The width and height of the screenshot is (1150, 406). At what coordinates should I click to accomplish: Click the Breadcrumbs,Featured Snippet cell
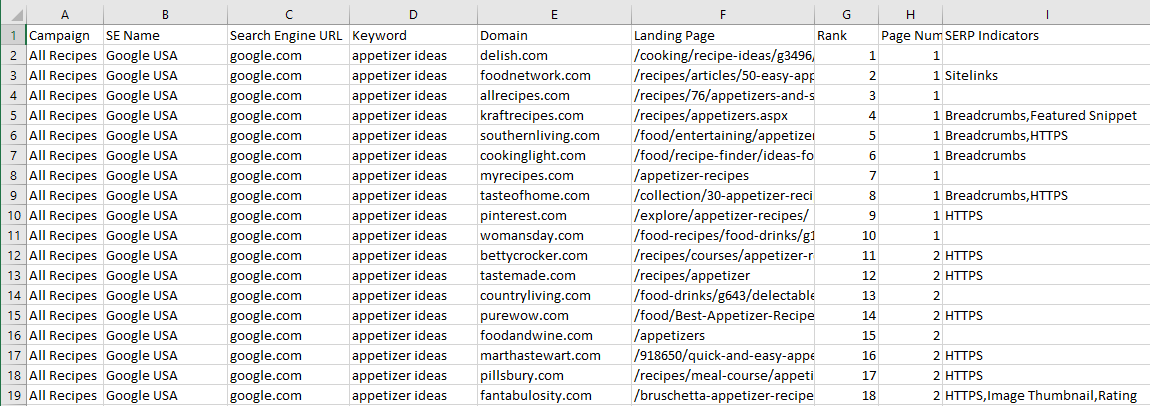1047,116
